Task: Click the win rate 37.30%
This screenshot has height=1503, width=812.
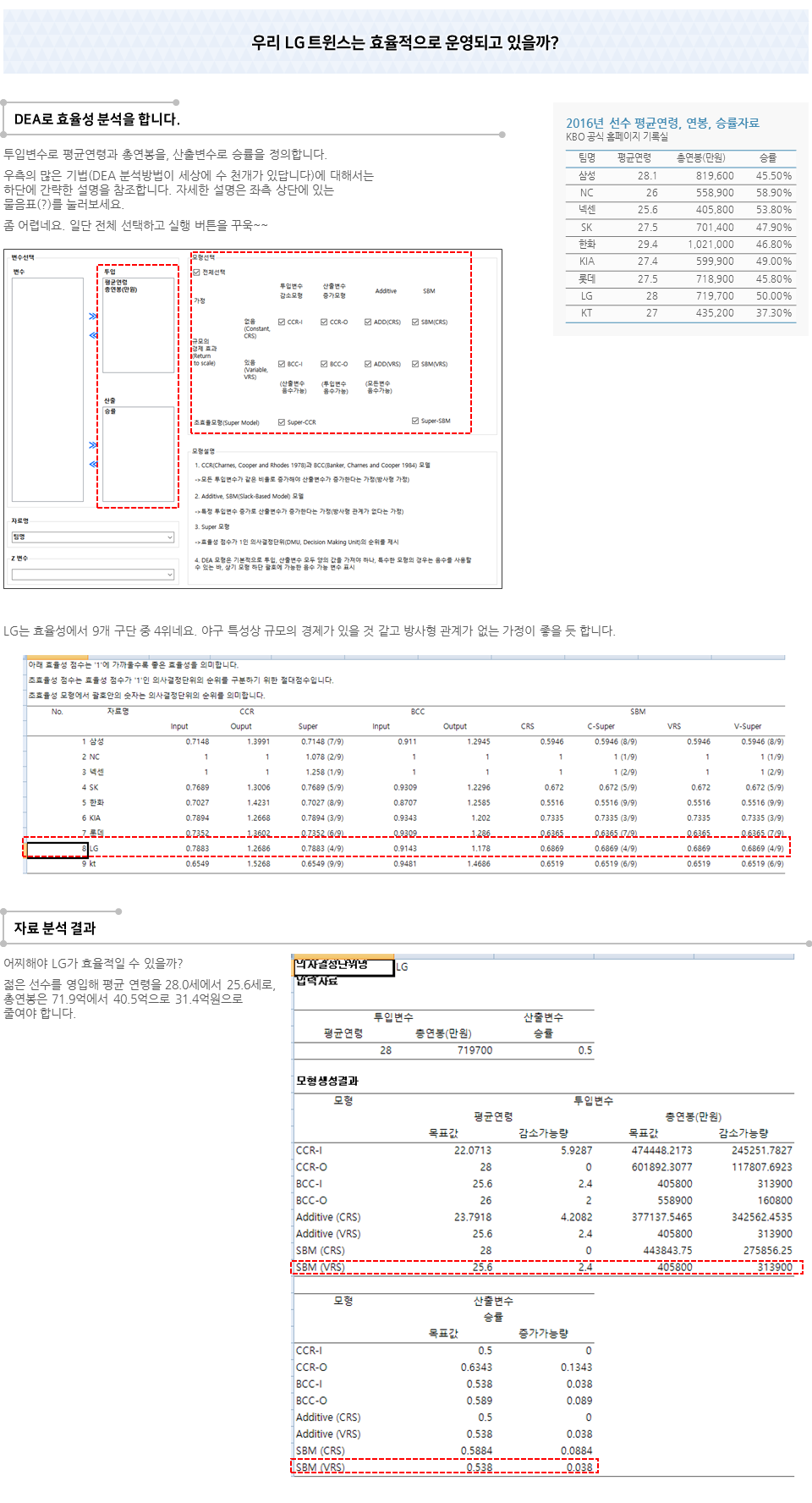Action: click(x=774, y=313)
